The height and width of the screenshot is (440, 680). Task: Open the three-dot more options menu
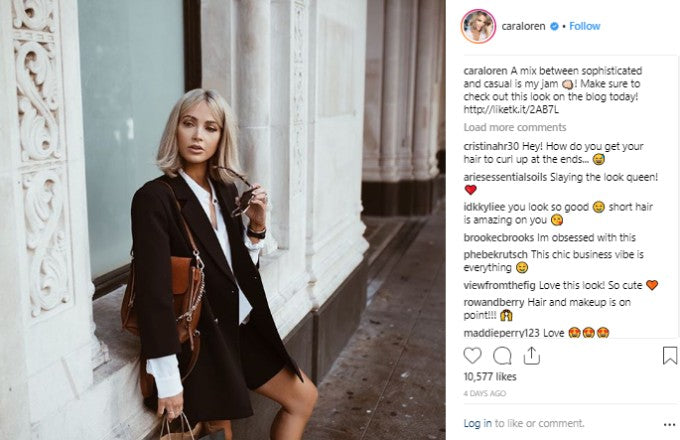[669, 424]
